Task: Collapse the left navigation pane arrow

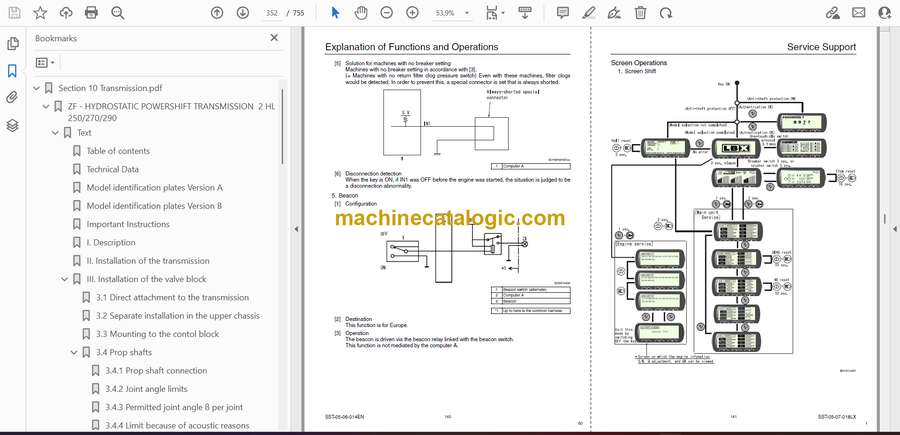Action: coord(297,229)
